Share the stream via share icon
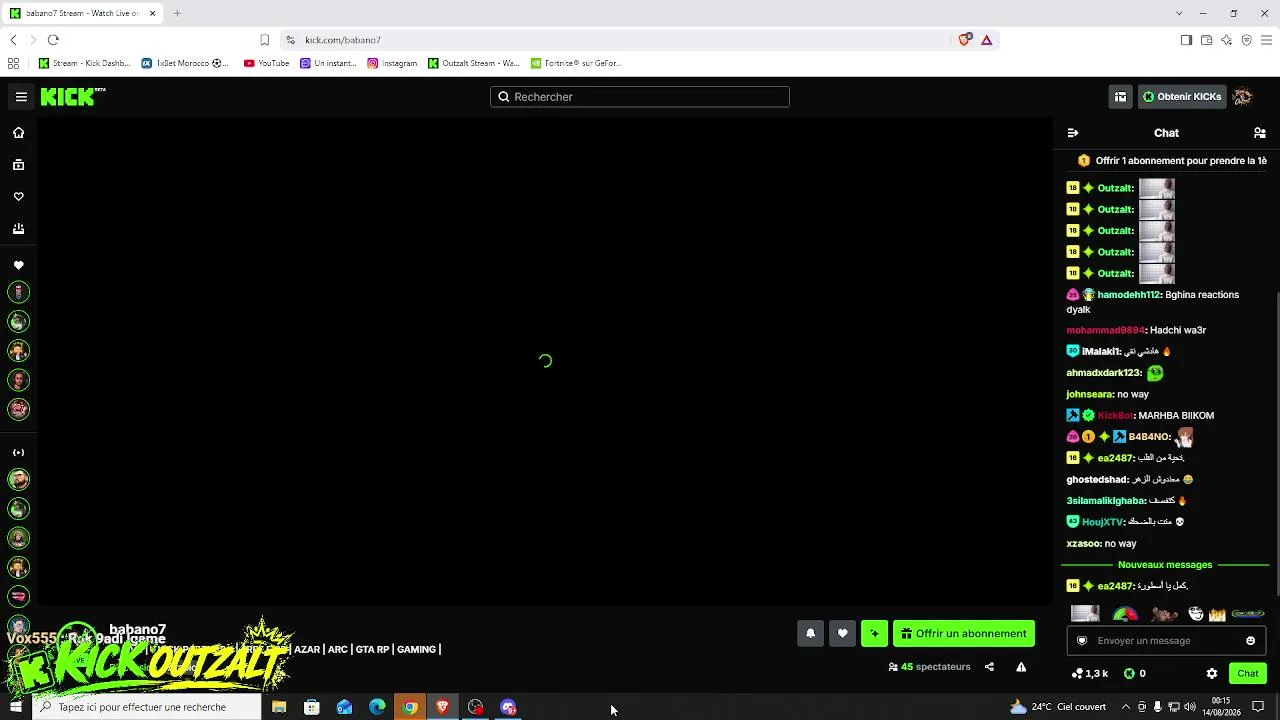1280x720 pixels. pos(989,667)
